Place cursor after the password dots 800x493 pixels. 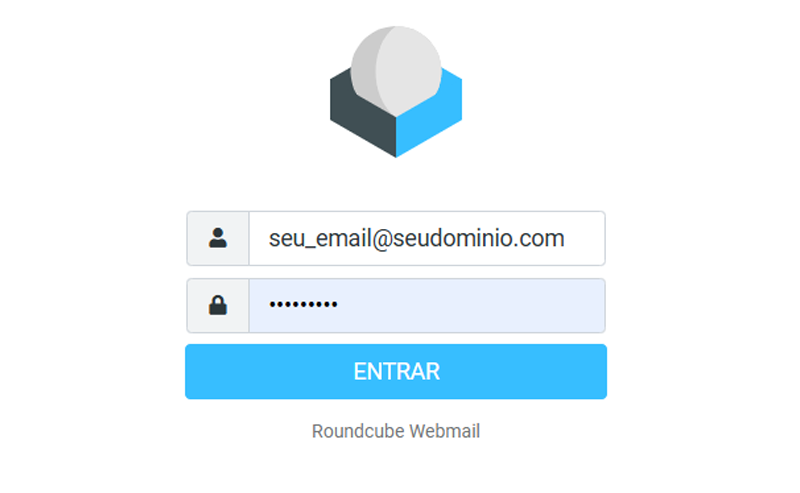pyautogui.click(x=339, y=305)
